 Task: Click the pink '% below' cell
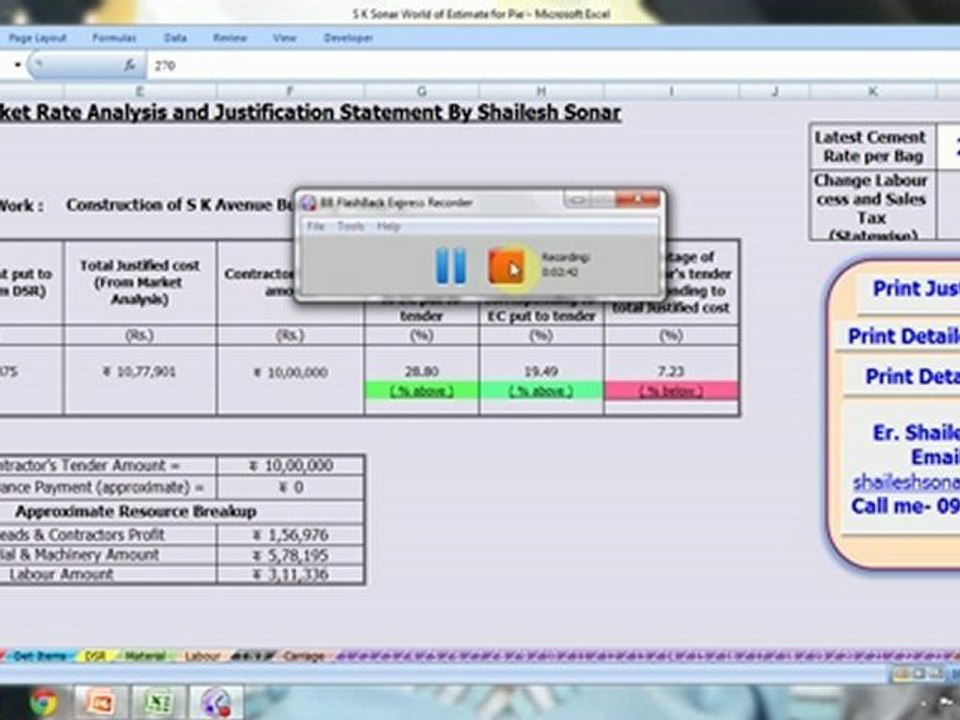tap(672, 391)
